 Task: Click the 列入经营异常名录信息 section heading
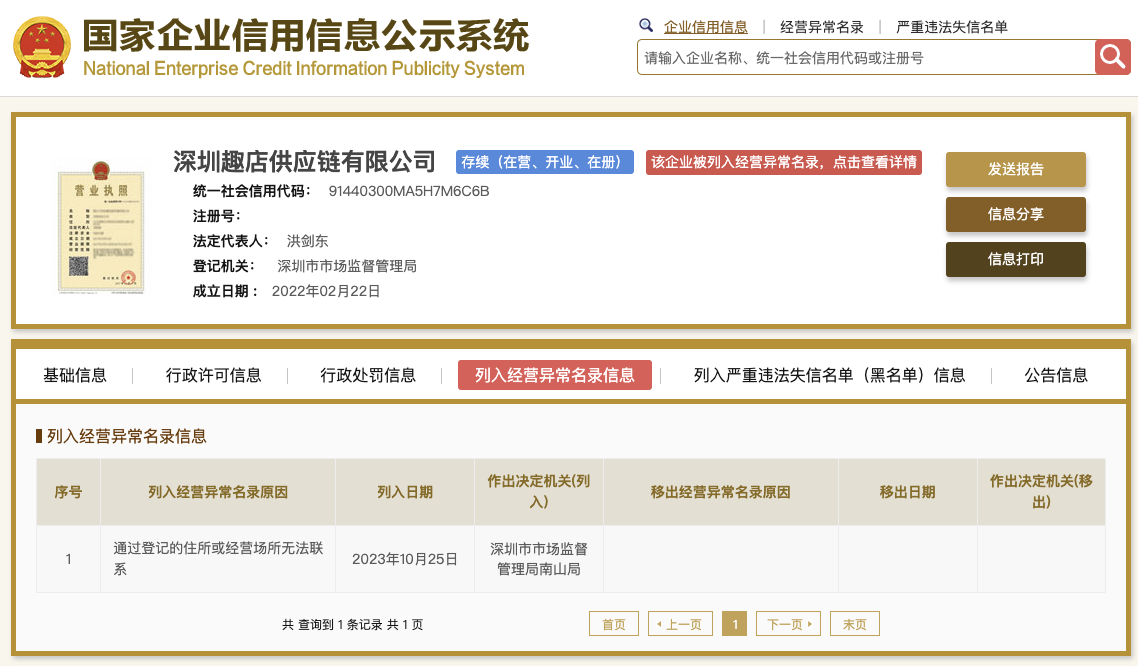pyautogui.click(x=127, y=436)
